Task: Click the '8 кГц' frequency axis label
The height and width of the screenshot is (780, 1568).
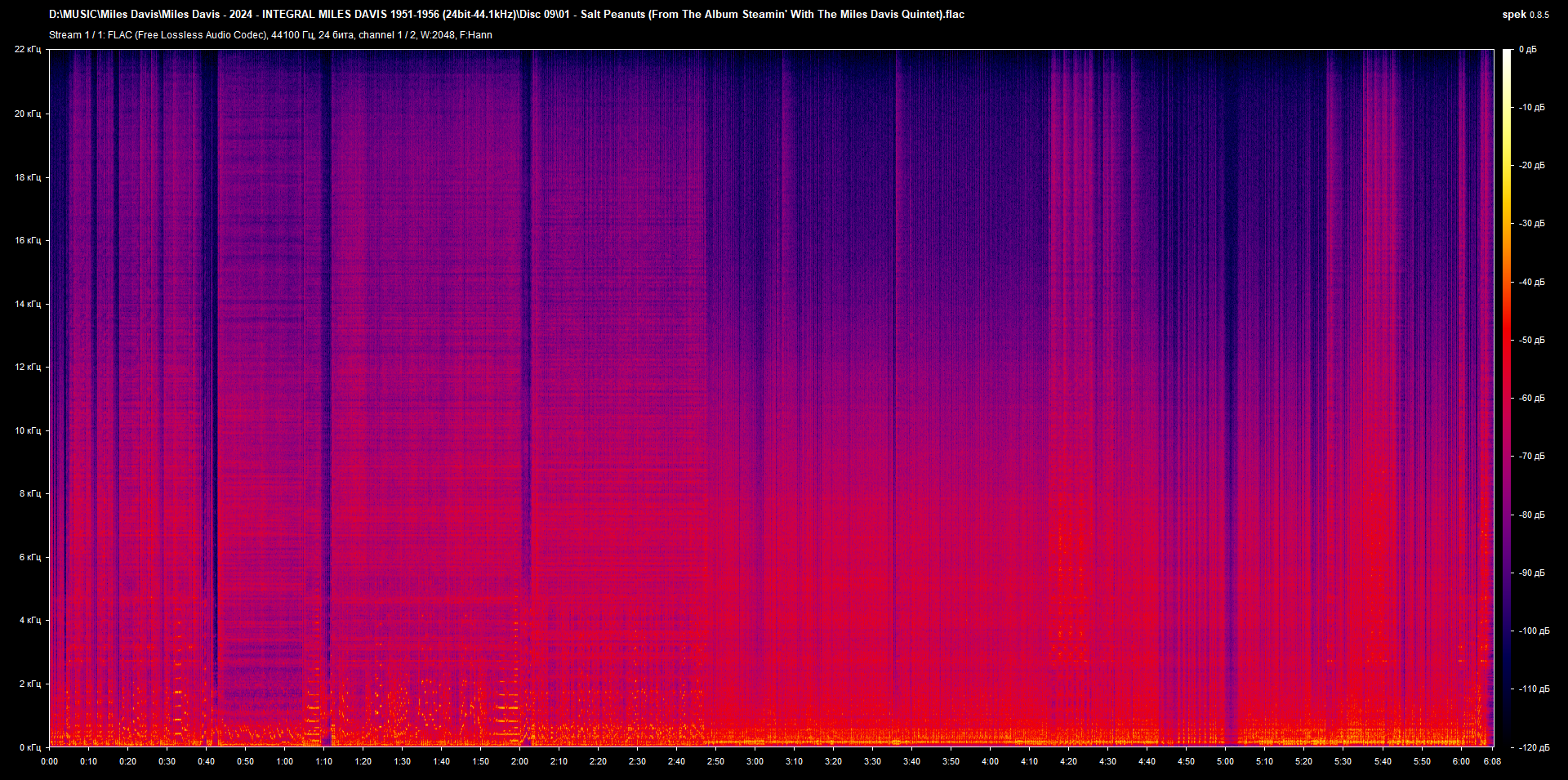Action: [x=29, y=493]
